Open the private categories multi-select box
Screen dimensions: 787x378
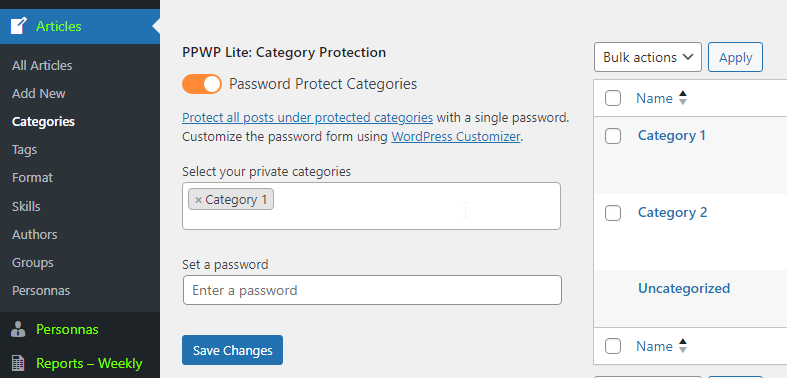click(371, 206)
